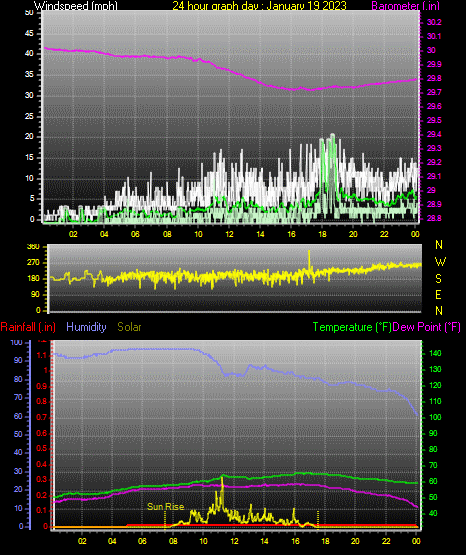Screen dimensions: 466x555
Task: Click the top 'N' compass label
Action: point(439,245)
